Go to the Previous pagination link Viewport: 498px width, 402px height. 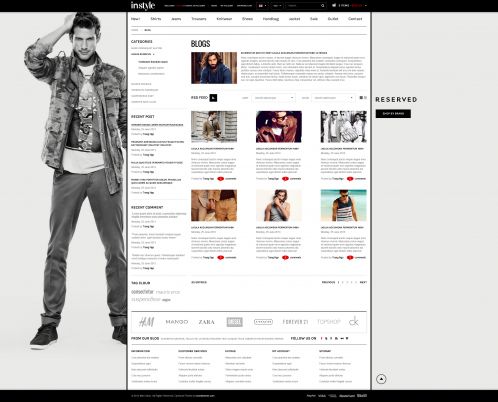click(x=328, y=282)
